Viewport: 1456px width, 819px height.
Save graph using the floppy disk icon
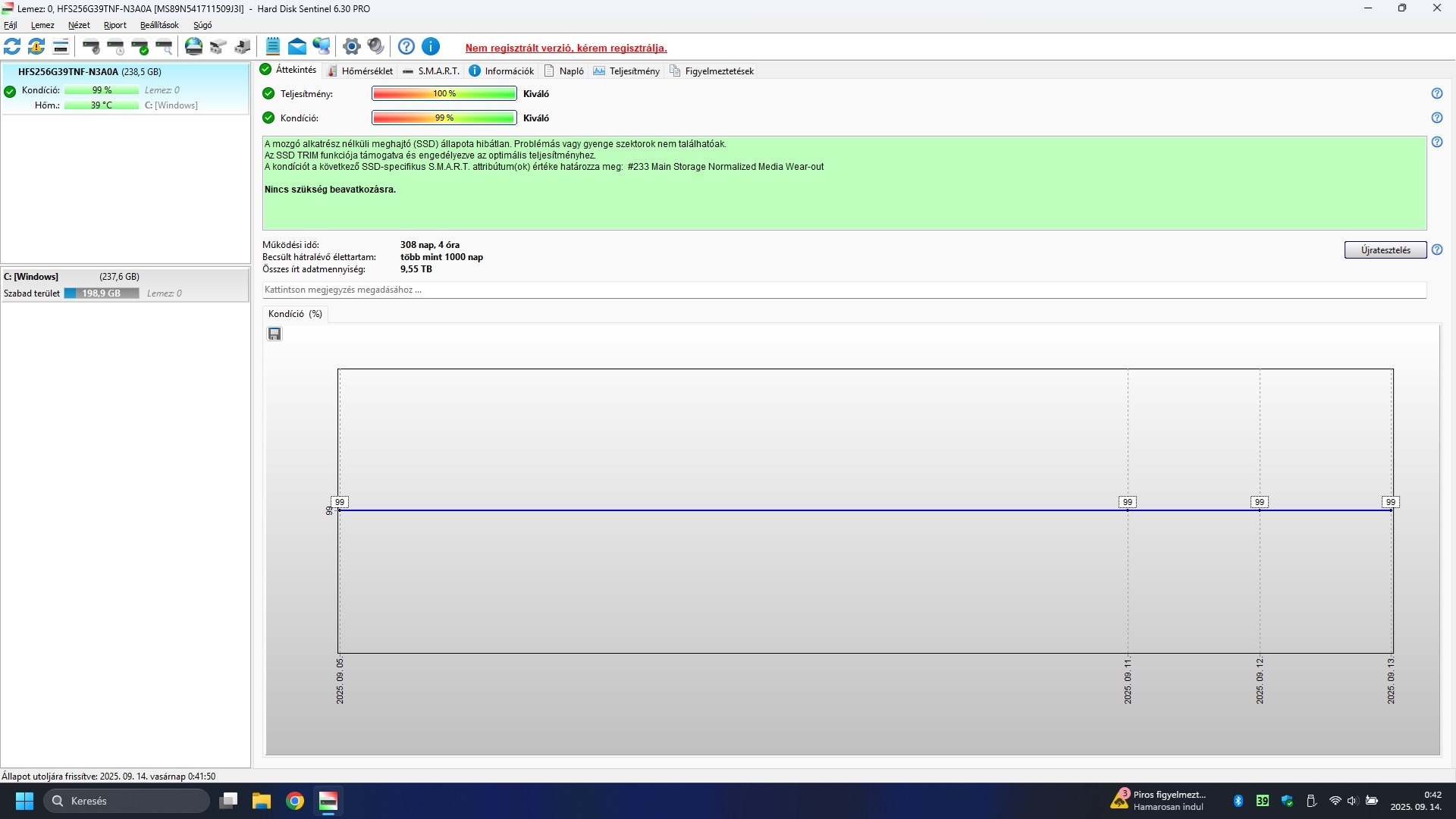click(x=275, y=334)
